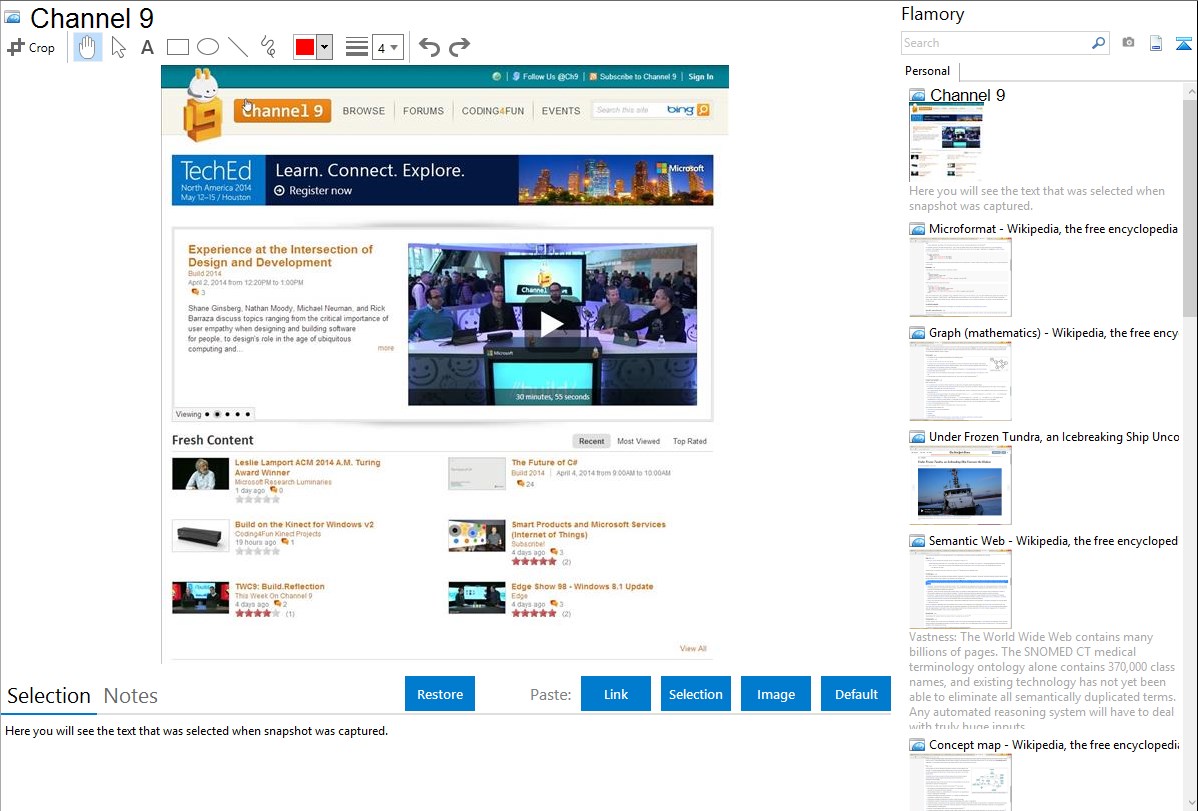Choose the freehand scribble tool
1198x811 pixels.
tap(268, 47)
